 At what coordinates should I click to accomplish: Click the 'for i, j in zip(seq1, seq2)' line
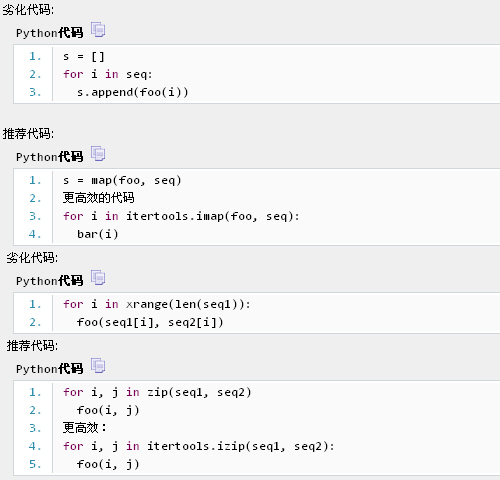[157, 392]
